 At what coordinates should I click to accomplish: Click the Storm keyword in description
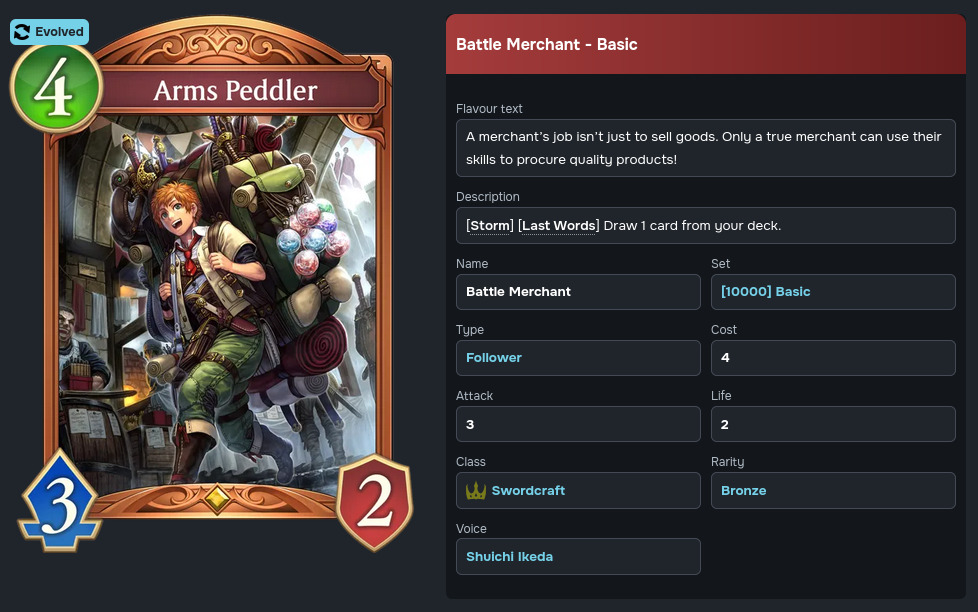(490, 226)
